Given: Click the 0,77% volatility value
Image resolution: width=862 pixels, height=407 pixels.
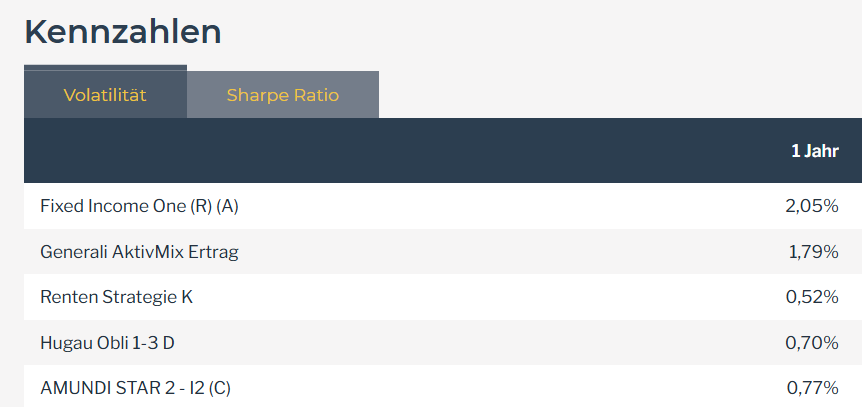Looking at the screenshot, I should coord(812,388).
